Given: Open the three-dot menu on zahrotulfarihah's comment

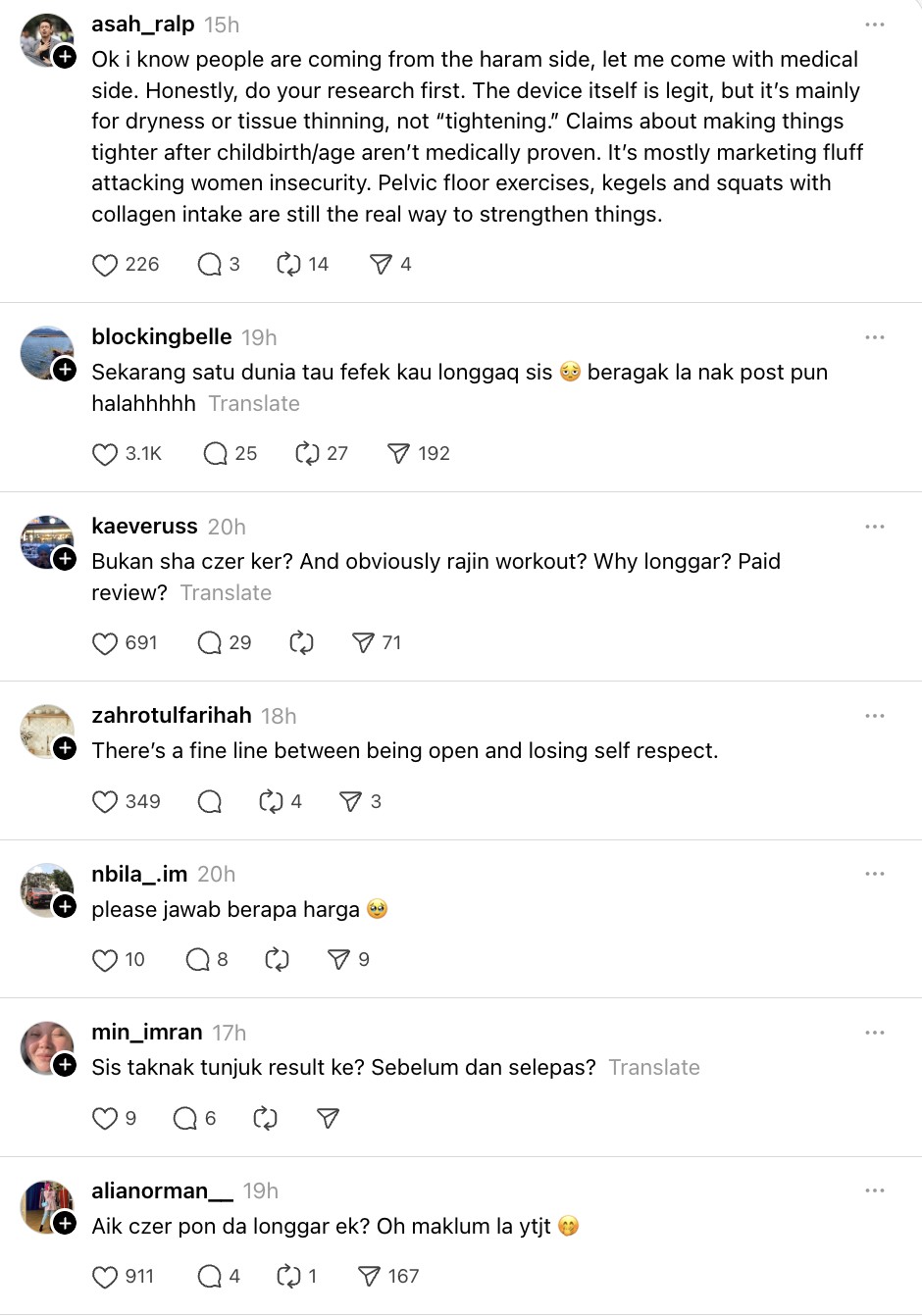Looking at the screenshot, I should [875, 716].
